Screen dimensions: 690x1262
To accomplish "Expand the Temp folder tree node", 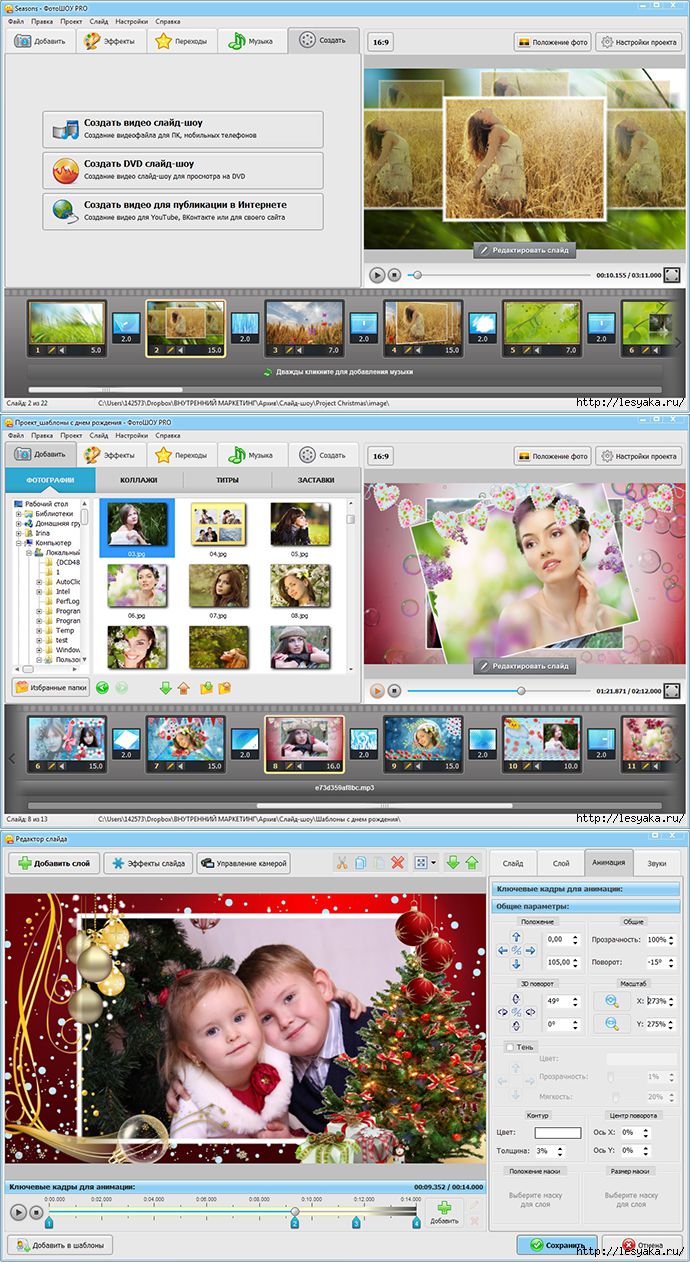I will click(39, 630).
